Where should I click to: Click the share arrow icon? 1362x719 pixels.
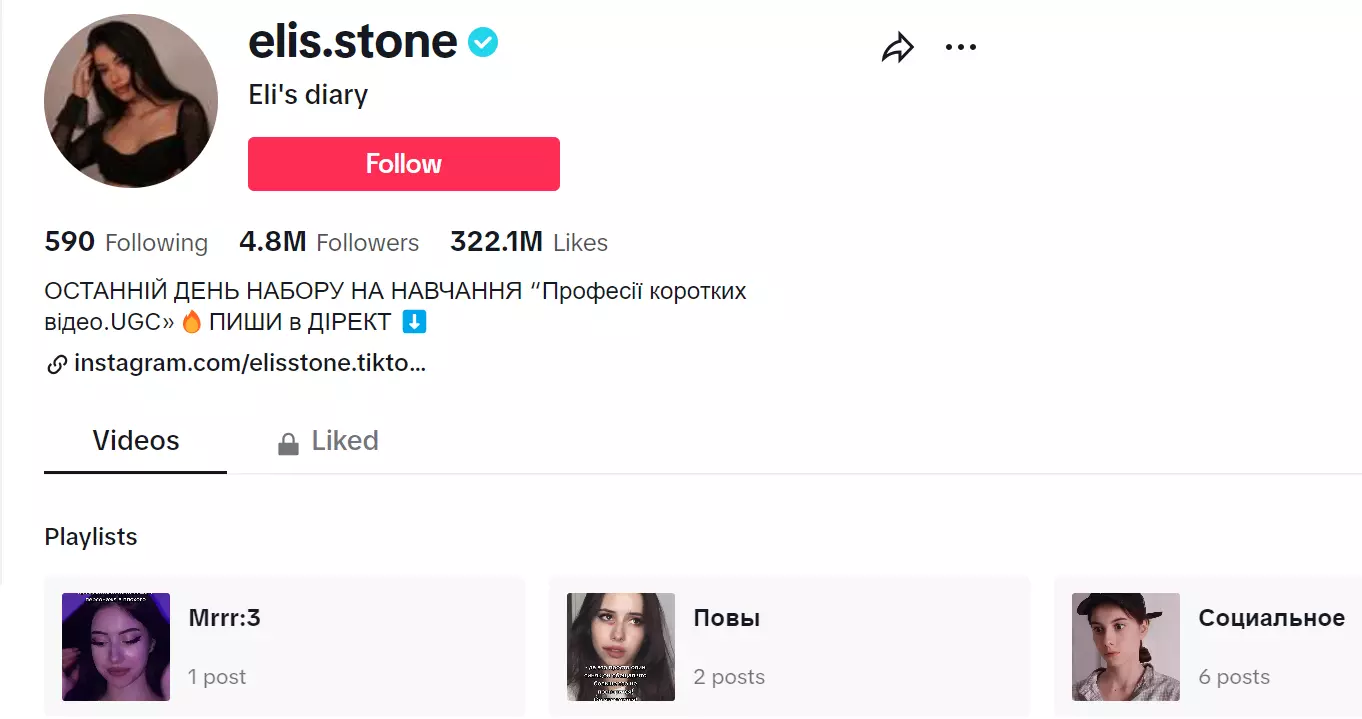tap(897, 47)
